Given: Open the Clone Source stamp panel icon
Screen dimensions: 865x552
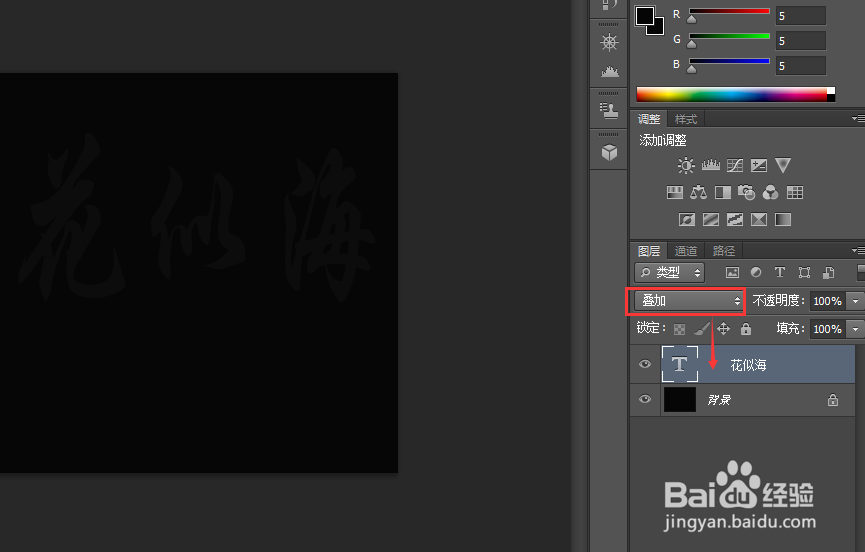Looking at the screenshot, I should coord(609,110).
